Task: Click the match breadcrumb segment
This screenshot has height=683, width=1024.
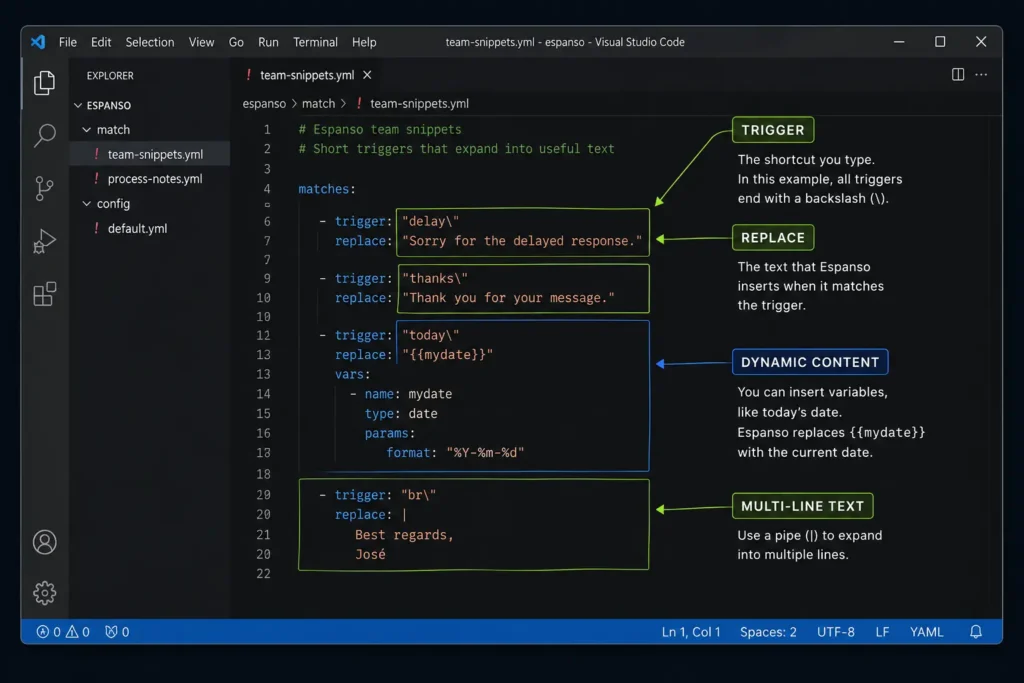Action: pyautogui.click(x=318, y=103)
